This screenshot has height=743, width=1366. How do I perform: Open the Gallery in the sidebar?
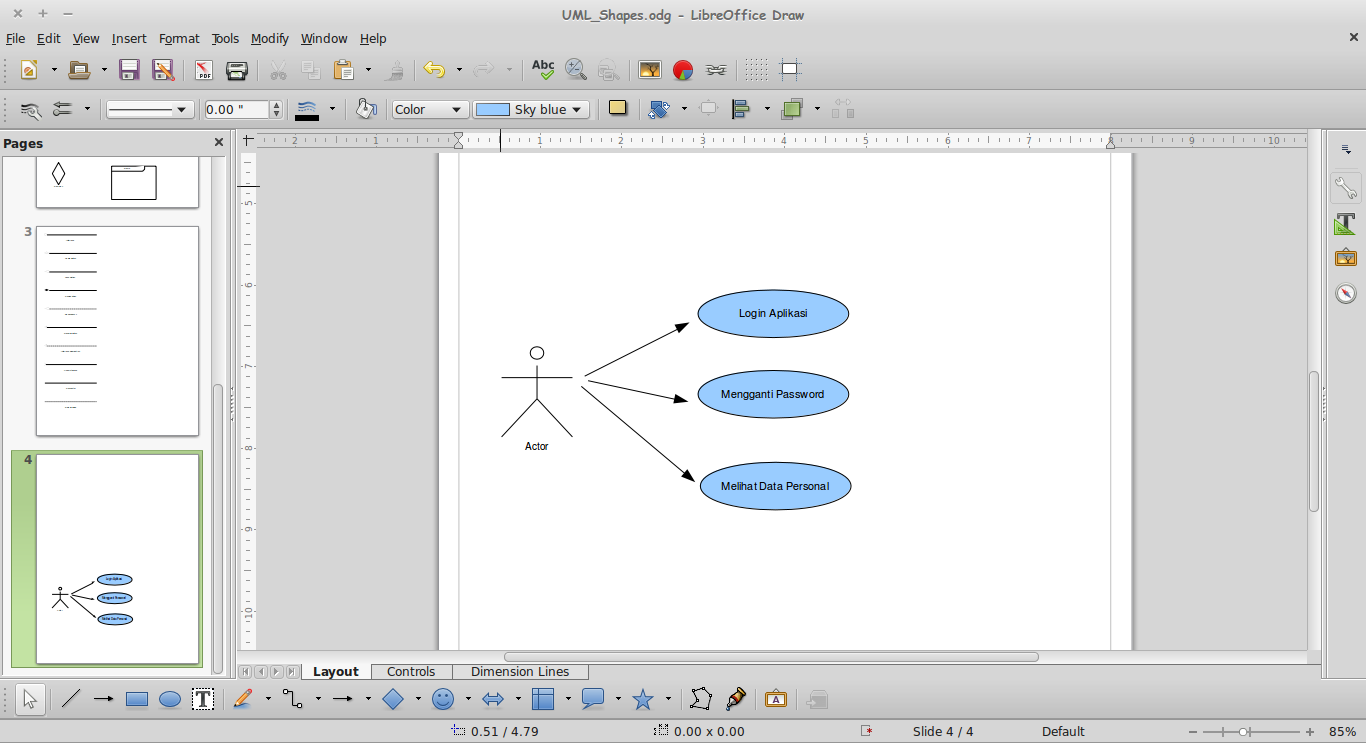pos(1345,256)
